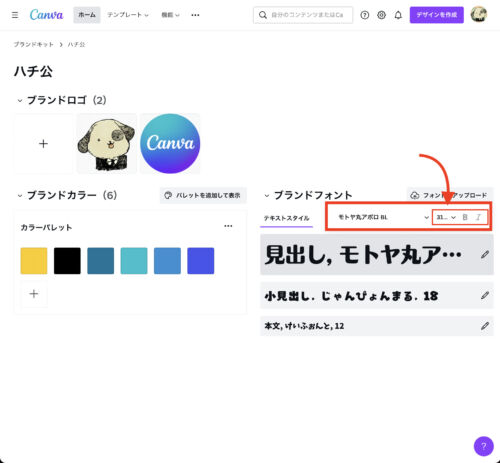The height and width of the screenshot is (463, 500).
Task: Edit the 小見出し subheading font style
Action: pyautogui.click(x=485, y=295)
